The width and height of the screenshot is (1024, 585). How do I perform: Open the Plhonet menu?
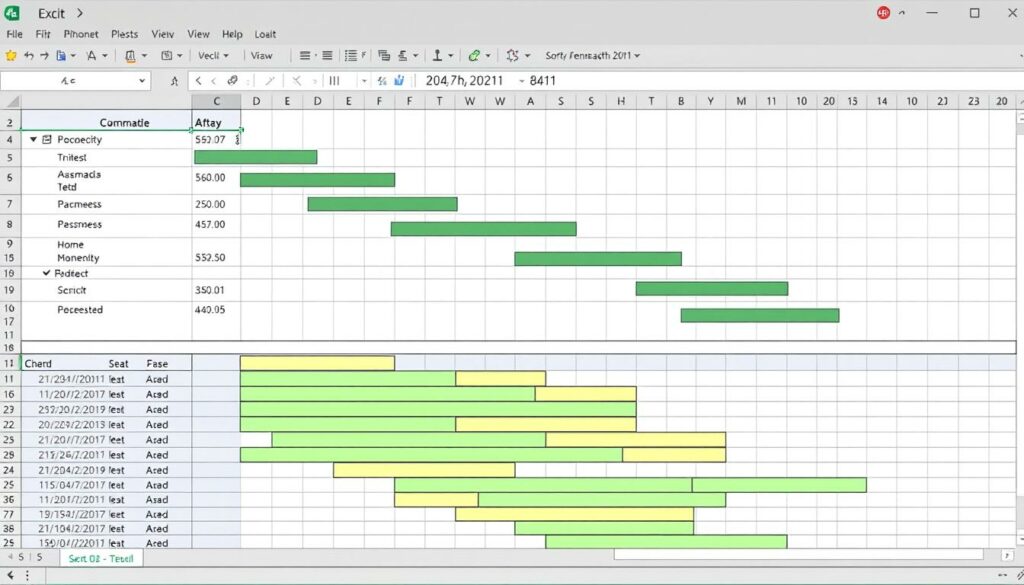(81, 34)
